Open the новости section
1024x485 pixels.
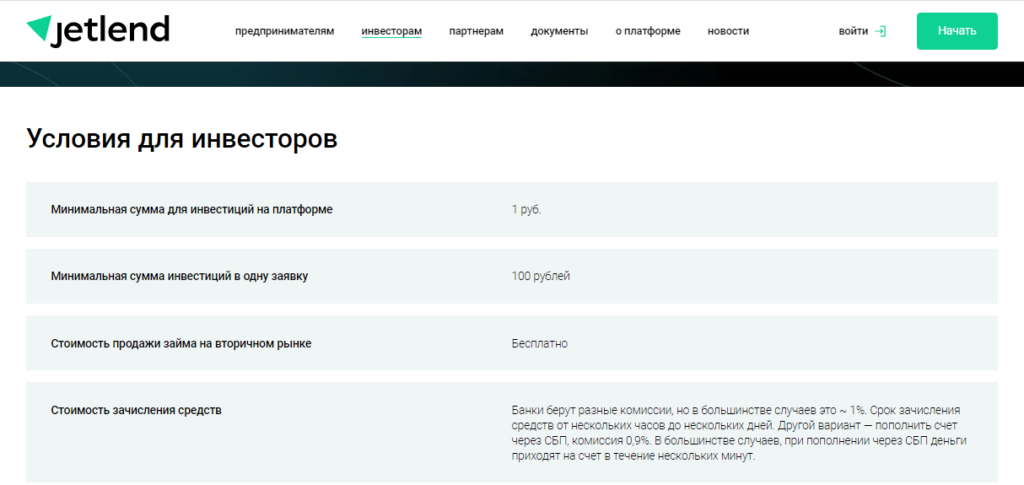728,31
